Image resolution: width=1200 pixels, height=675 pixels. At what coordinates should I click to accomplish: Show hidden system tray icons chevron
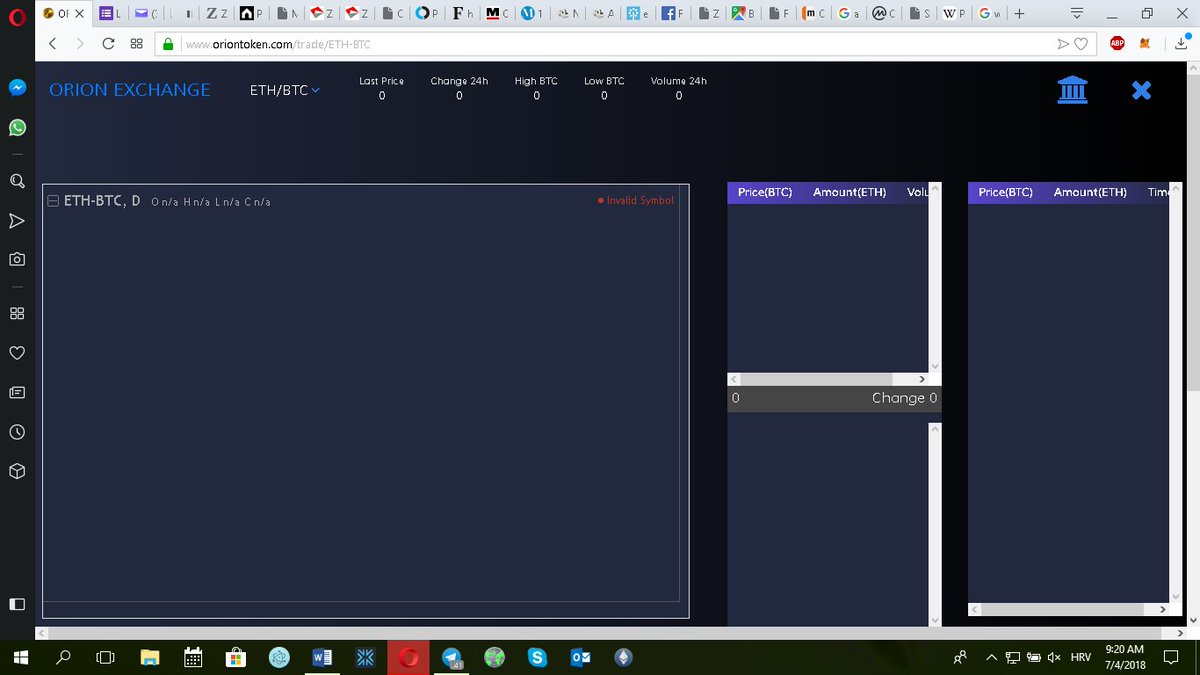[x=991, y=657]
